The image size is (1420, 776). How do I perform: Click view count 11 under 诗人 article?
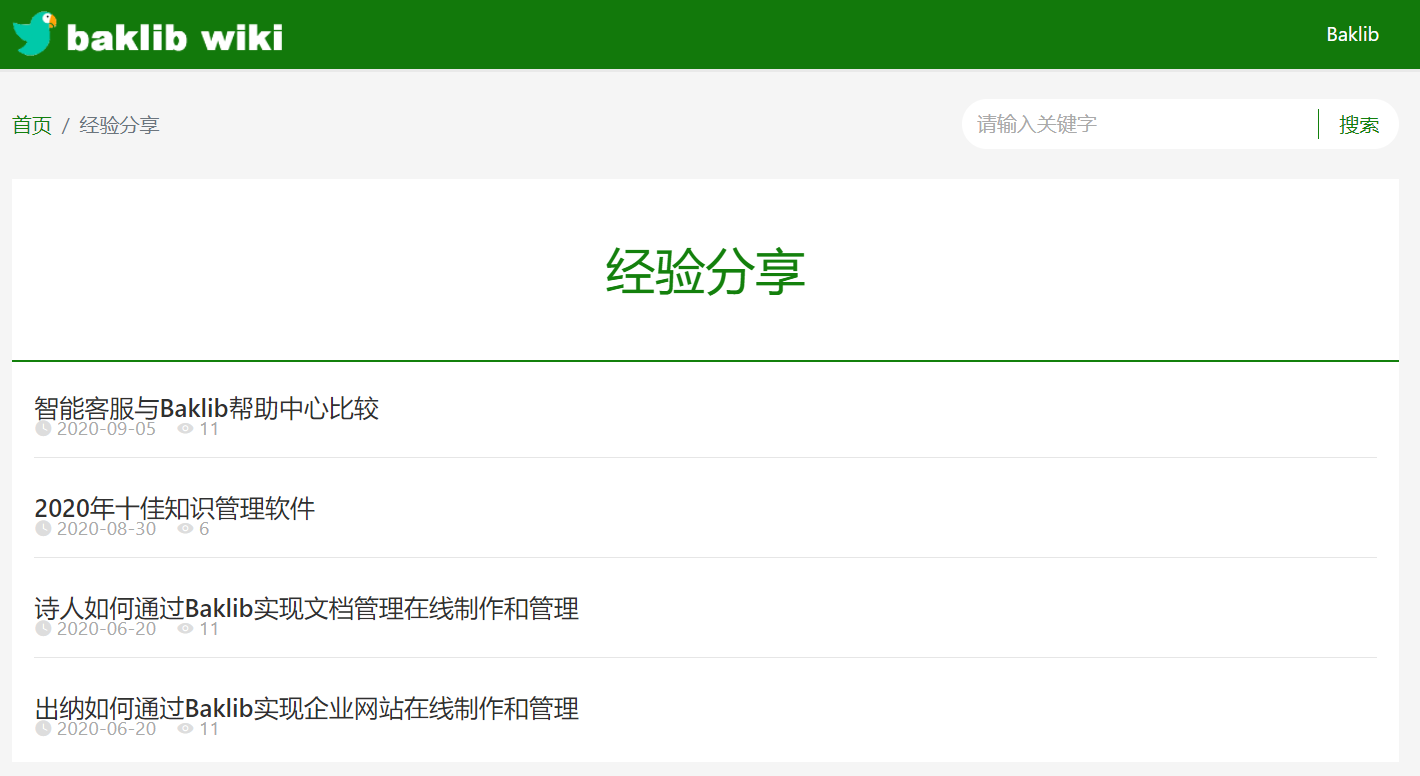coord(209,629)
